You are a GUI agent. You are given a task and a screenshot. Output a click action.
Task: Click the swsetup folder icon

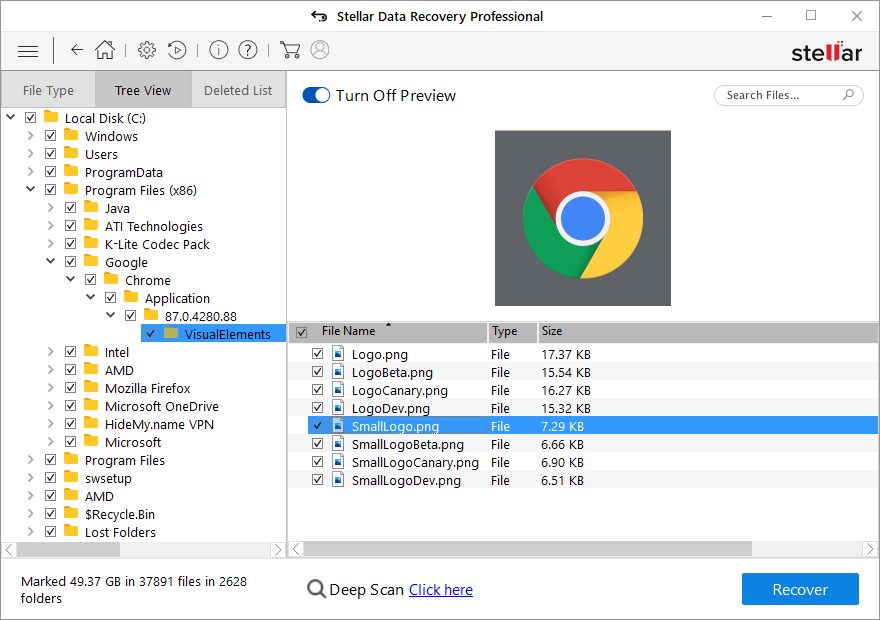[71, 476]
